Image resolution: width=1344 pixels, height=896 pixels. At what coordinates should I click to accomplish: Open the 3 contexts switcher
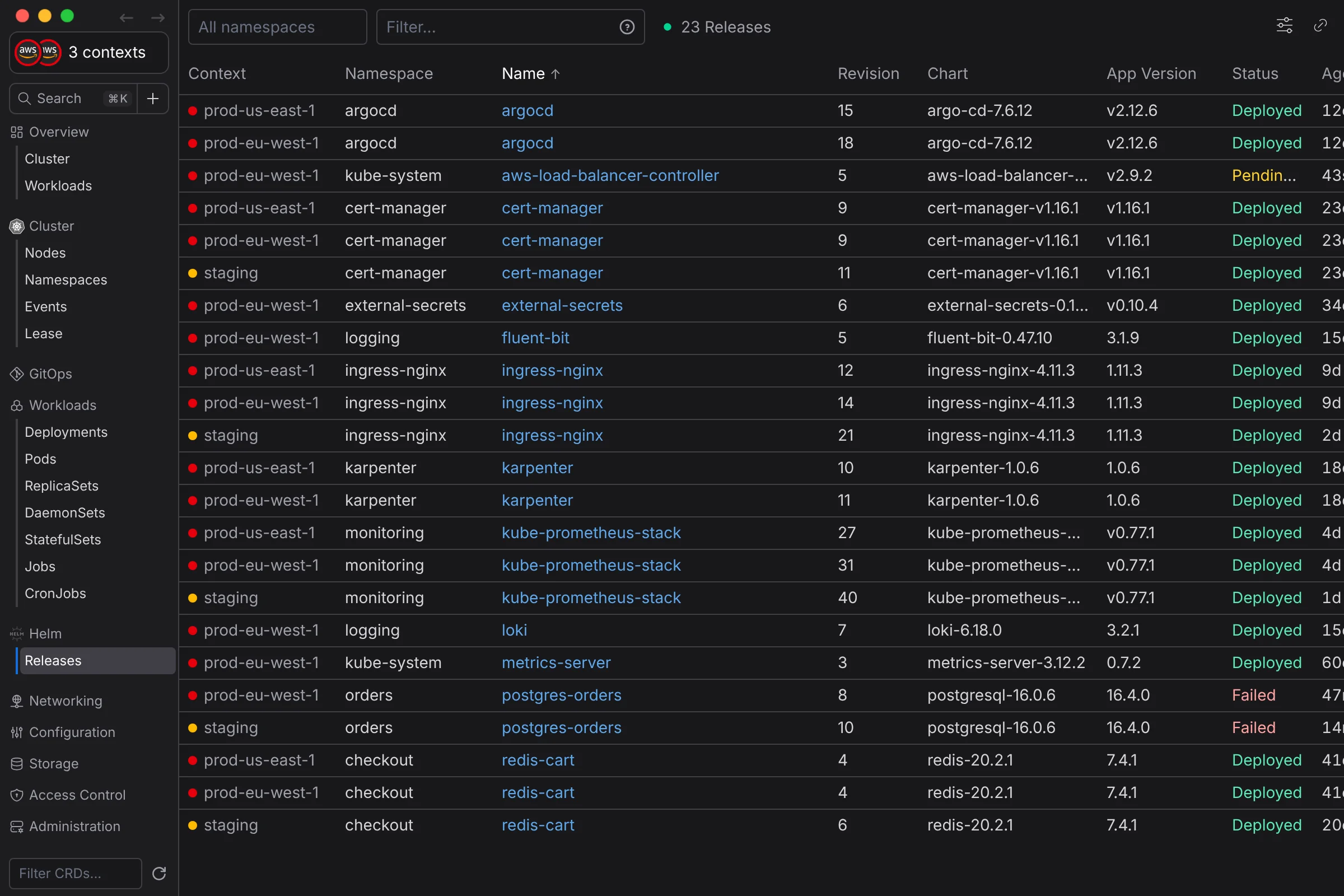pos(89,52)
